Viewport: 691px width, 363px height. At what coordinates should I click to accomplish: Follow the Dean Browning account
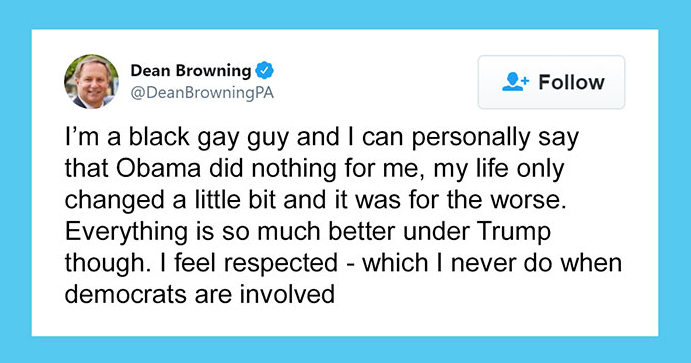click(x=551, y=82)
